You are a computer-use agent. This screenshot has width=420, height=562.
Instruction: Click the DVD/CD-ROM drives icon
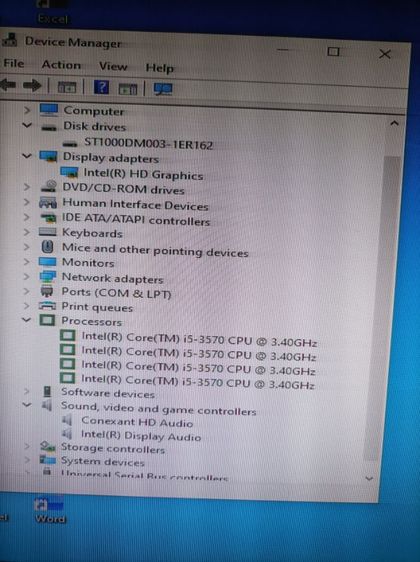coord(49,186)
